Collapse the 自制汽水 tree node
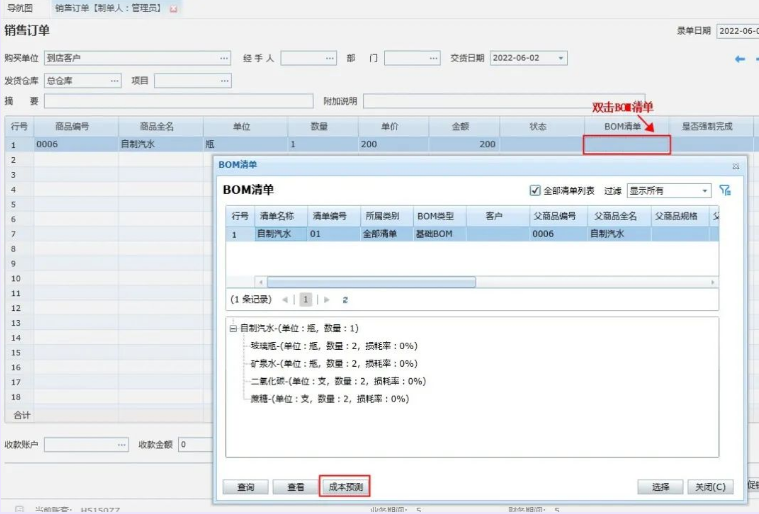The width and height of the screenshot is (759, 514). click(232, 328)
